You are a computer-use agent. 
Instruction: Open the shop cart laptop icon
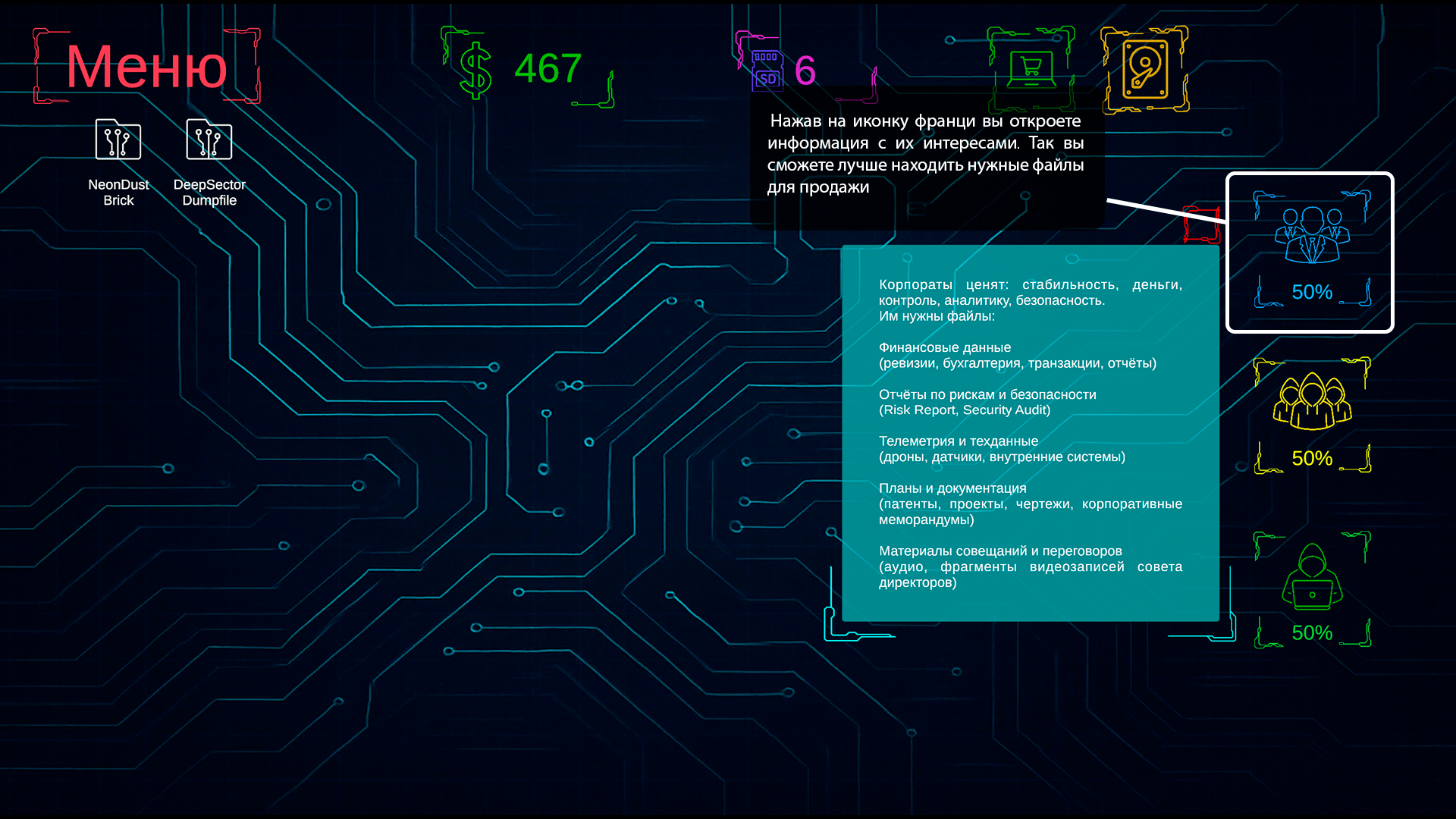1031,69
